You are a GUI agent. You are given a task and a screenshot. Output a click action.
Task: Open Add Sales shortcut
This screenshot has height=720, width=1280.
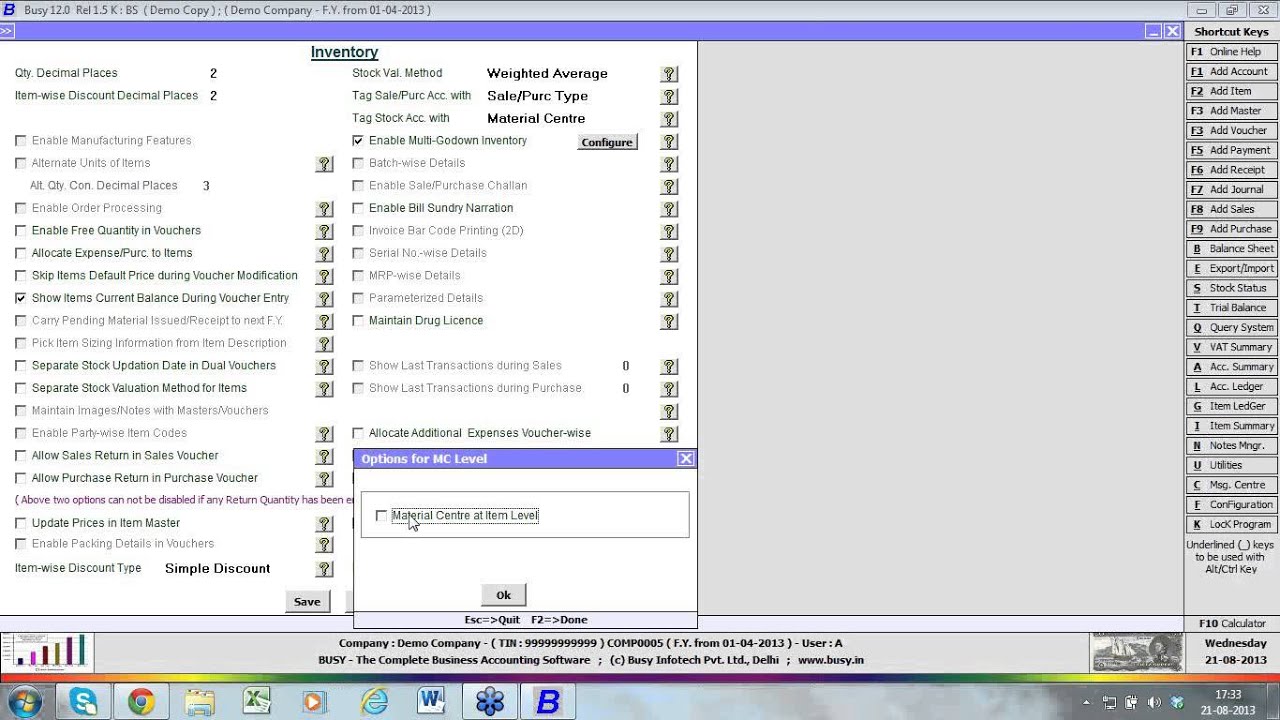(1232, 209)
